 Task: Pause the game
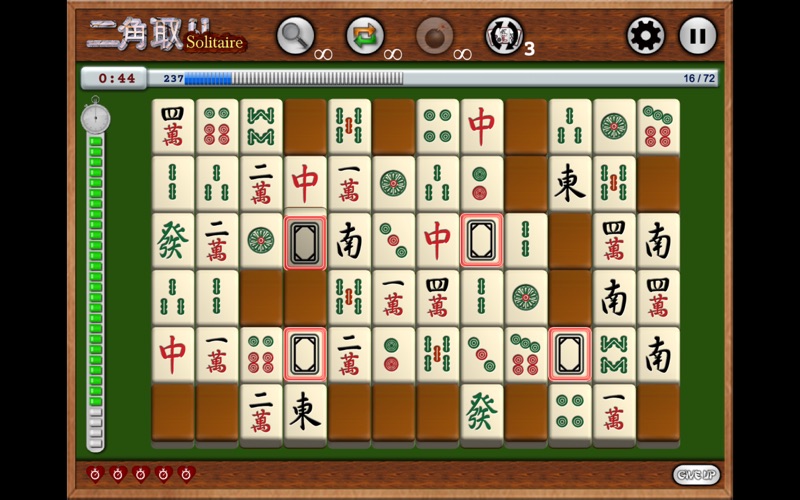[x=697, y=36]
